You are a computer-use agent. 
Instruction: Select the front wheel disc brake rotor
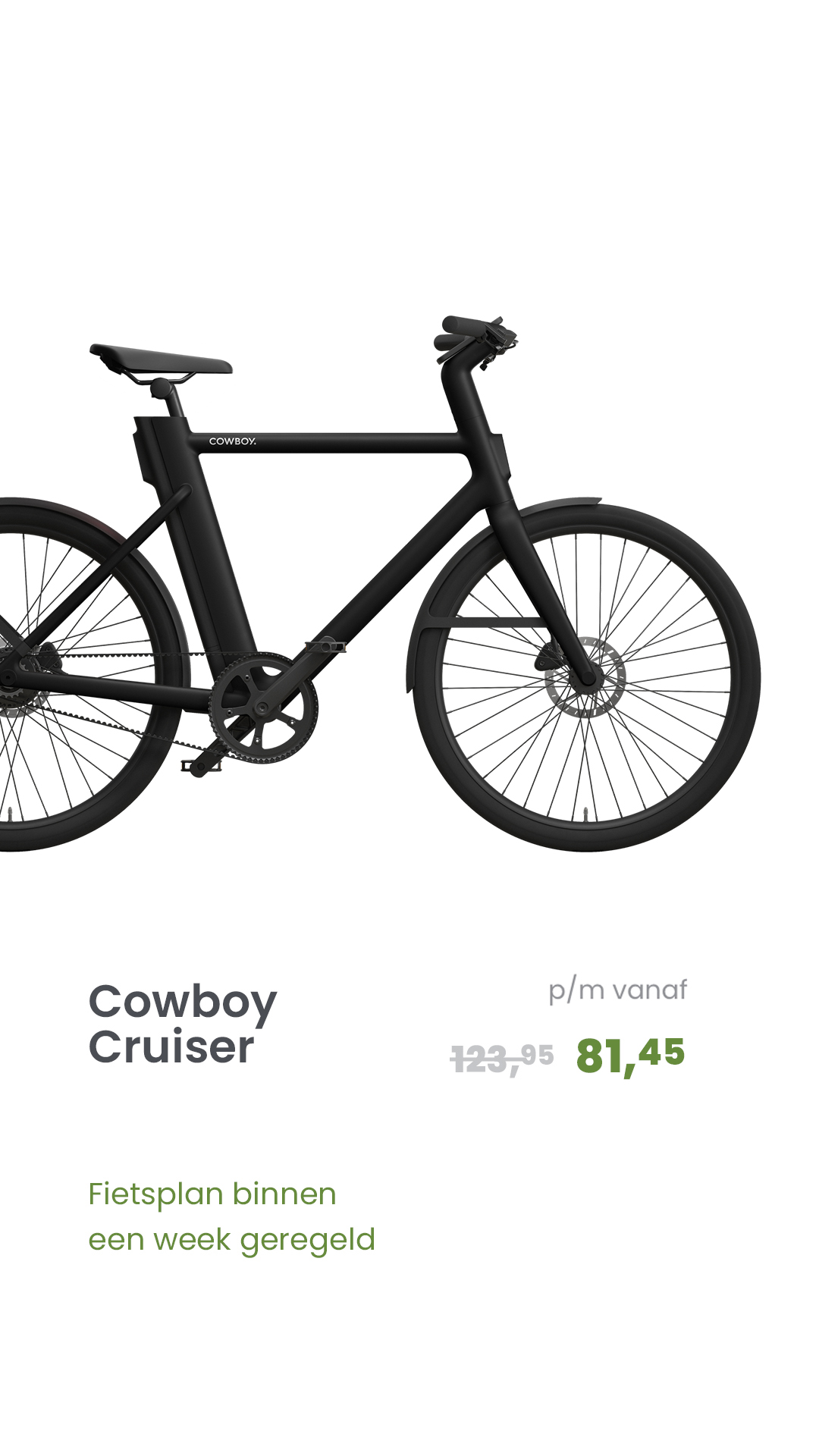585,678
